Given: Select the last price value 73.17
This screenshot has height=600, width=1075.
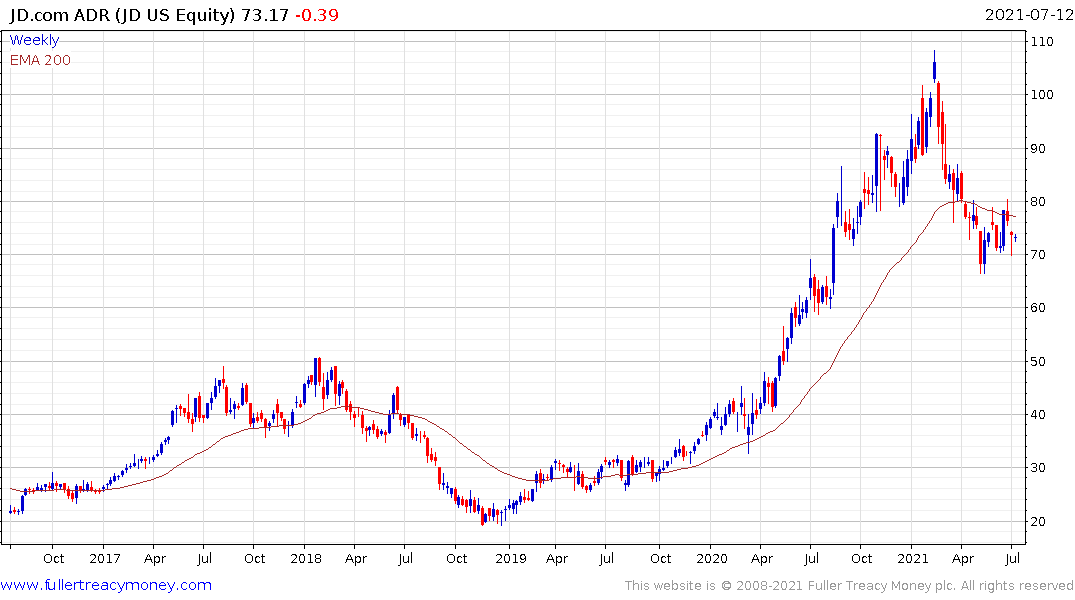Looking at the screenshot, I should pyautogui.click(x=265, y=14).
